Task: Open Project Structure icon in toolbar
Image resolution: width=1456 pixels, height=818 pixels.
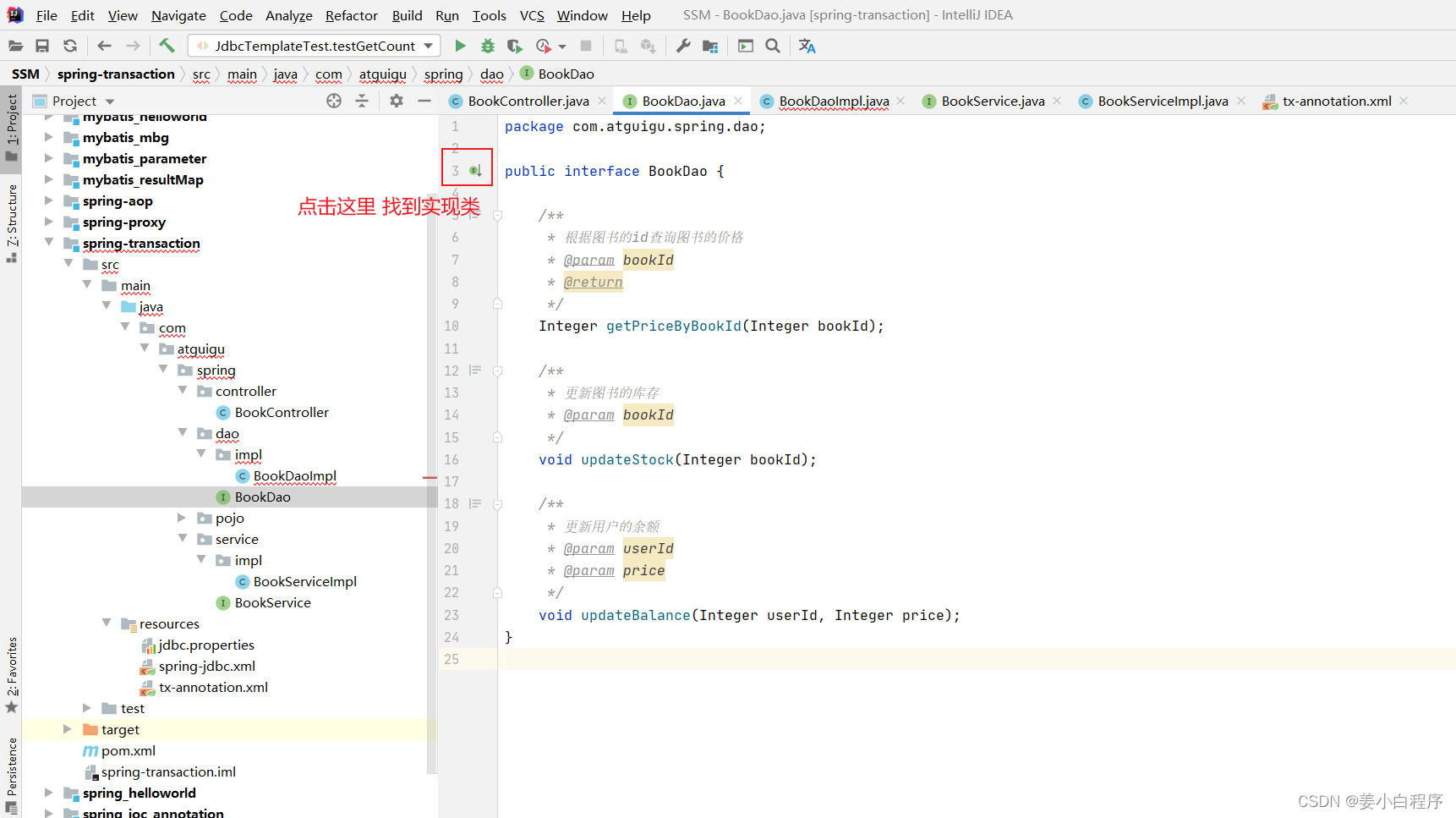Action: pos(710,46)
